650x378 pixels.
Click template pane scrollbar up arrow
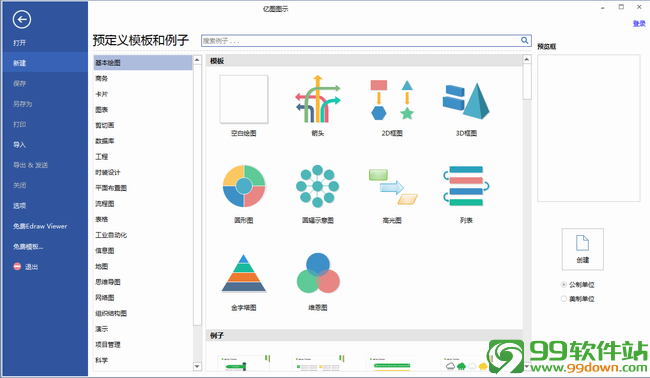527,59
